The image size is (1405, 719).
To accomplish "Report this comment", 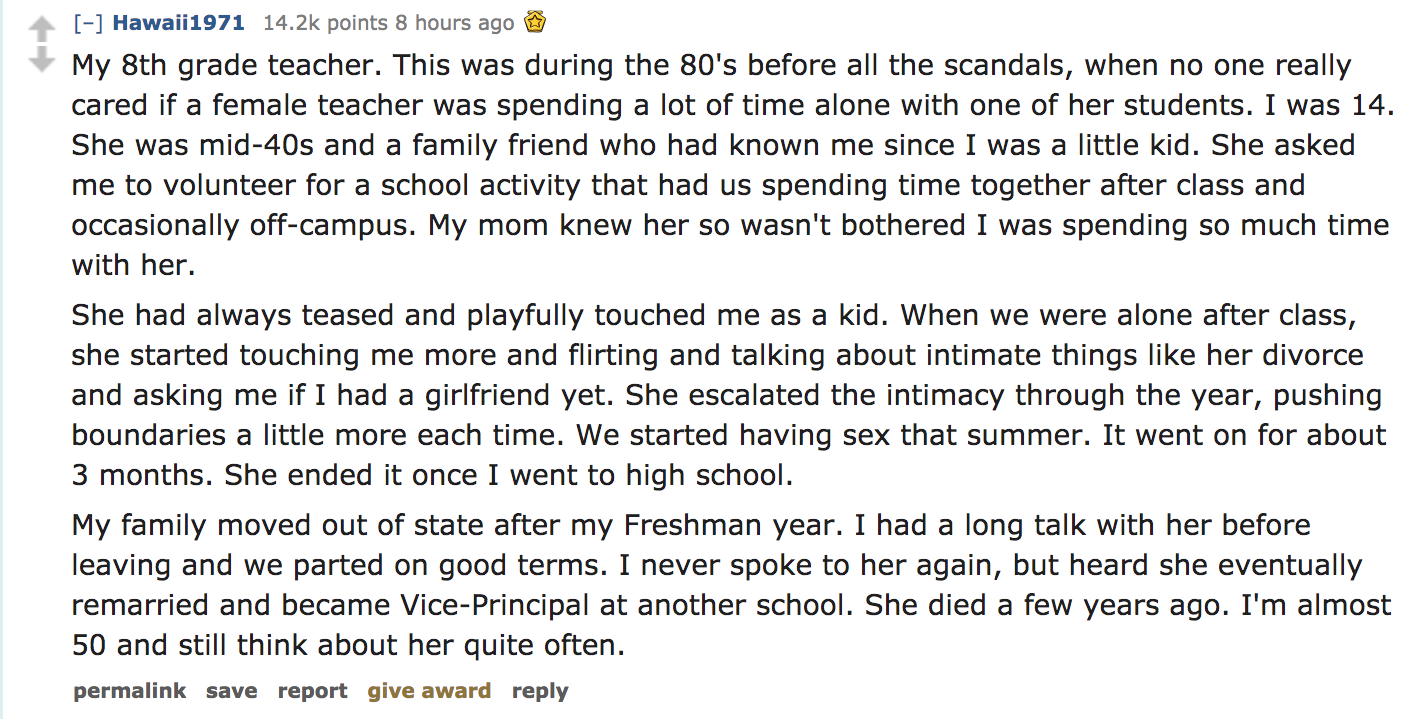I will coord(312,691).
